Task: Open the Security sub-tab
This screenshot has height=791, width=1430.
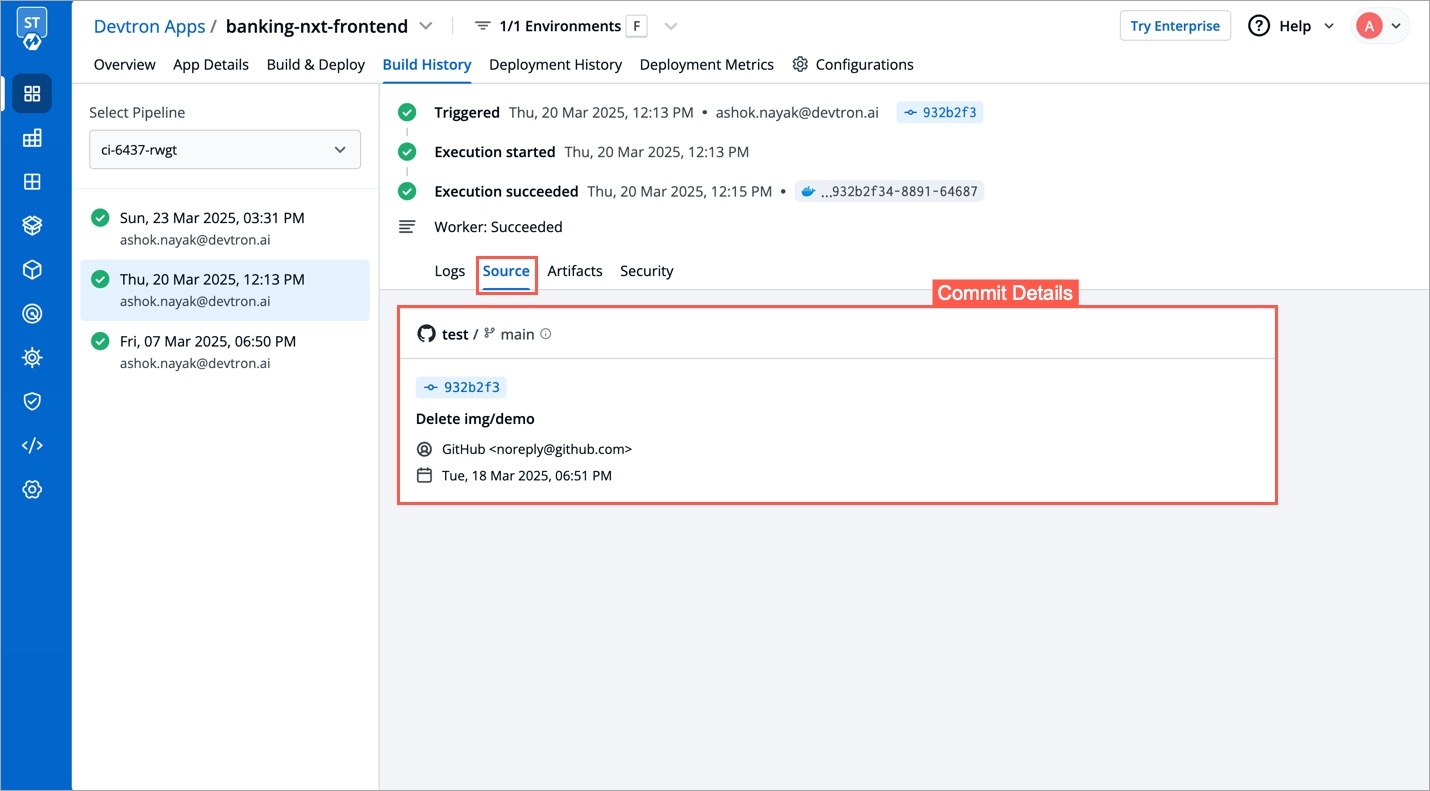Action: [x=647, y=271]
